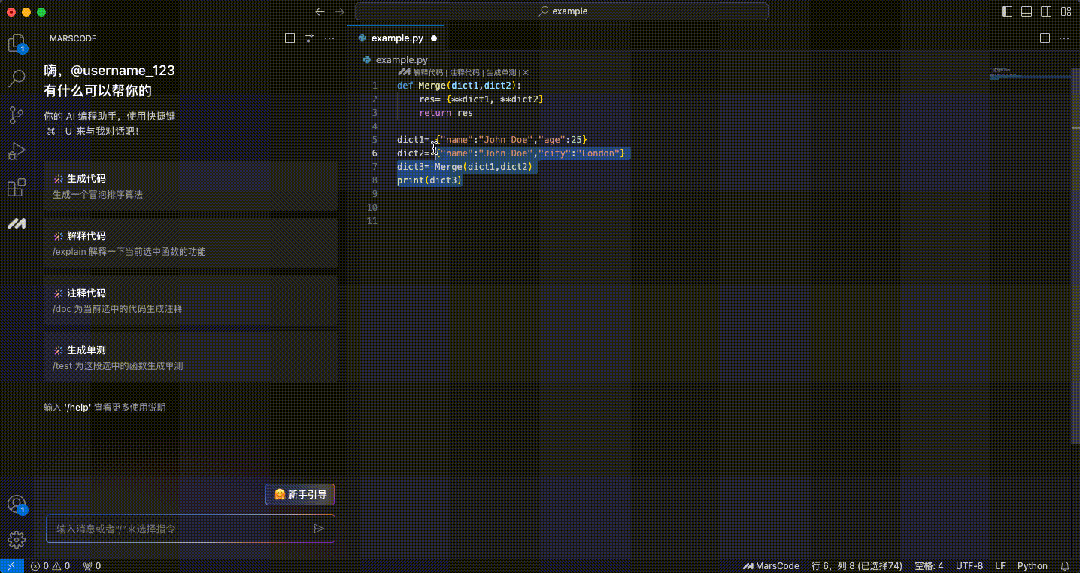
Task: Open the Manage settings gear
Action: (17, 539)
